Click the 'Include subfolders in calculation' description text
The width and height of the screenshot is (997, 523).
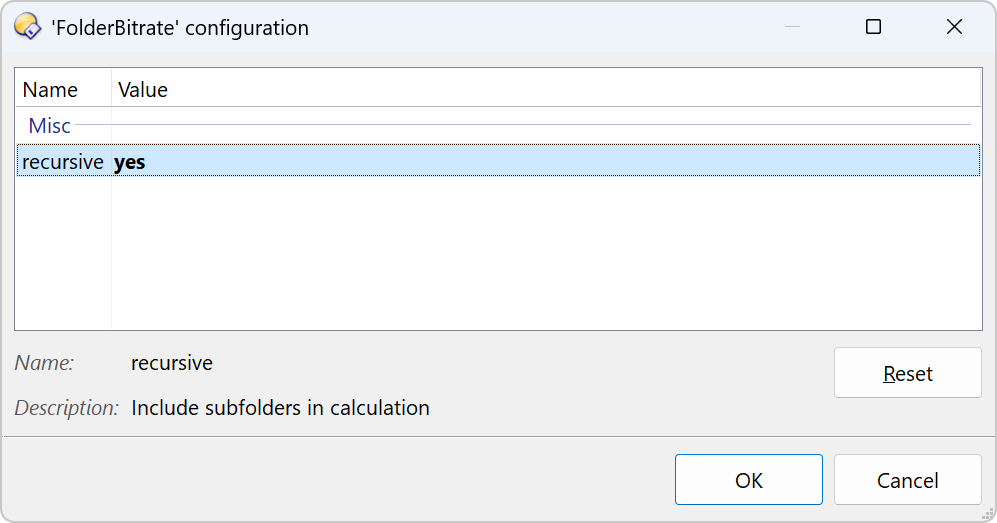coord(280,407)
